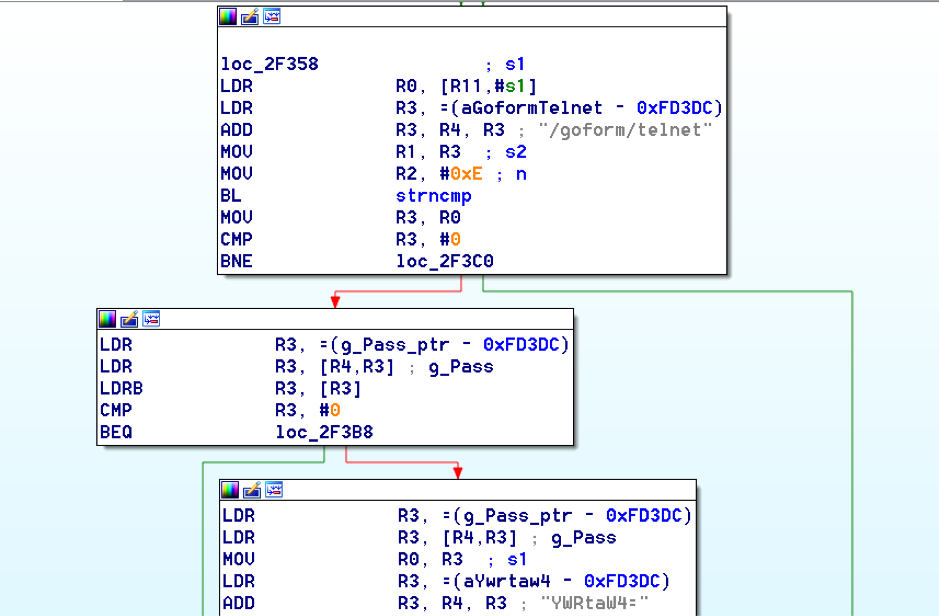Click g_Pass_ptr in the bottom block

(x=518, y=516)
